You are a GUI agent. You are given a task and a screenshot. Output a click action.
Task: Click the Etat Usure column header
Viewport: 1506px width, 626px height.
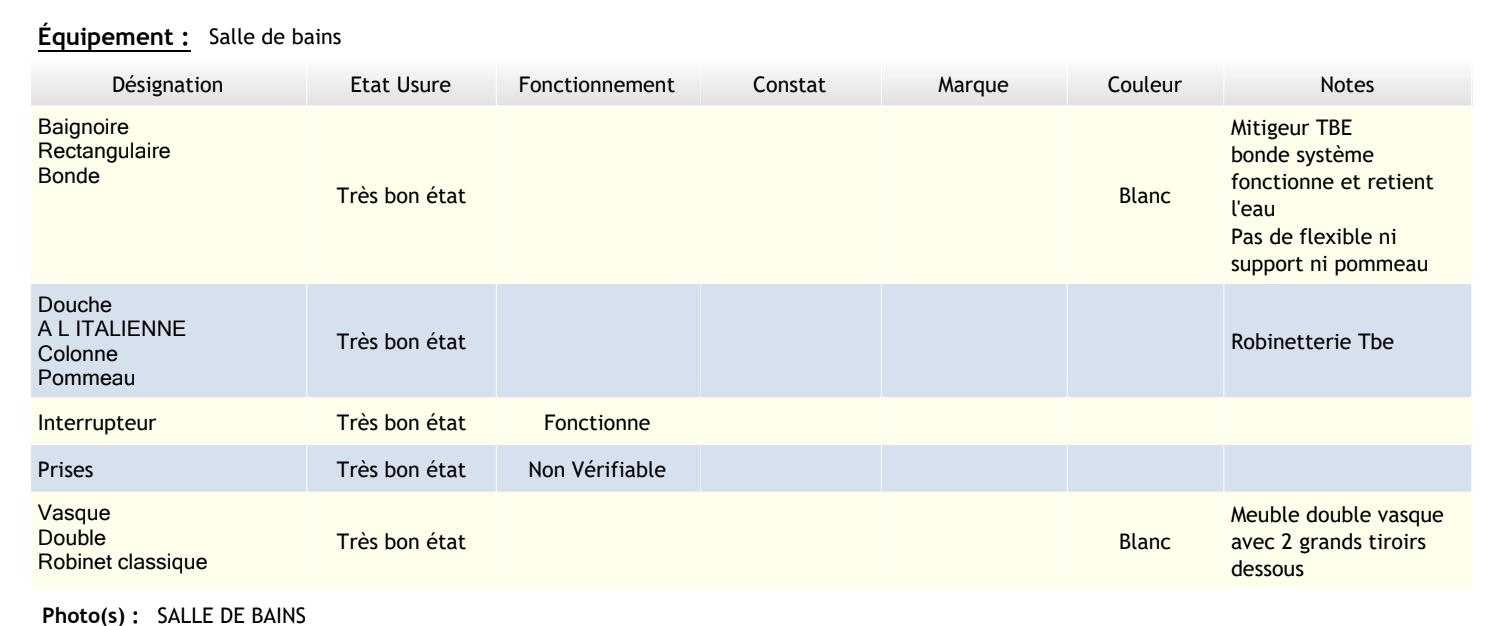401,86
